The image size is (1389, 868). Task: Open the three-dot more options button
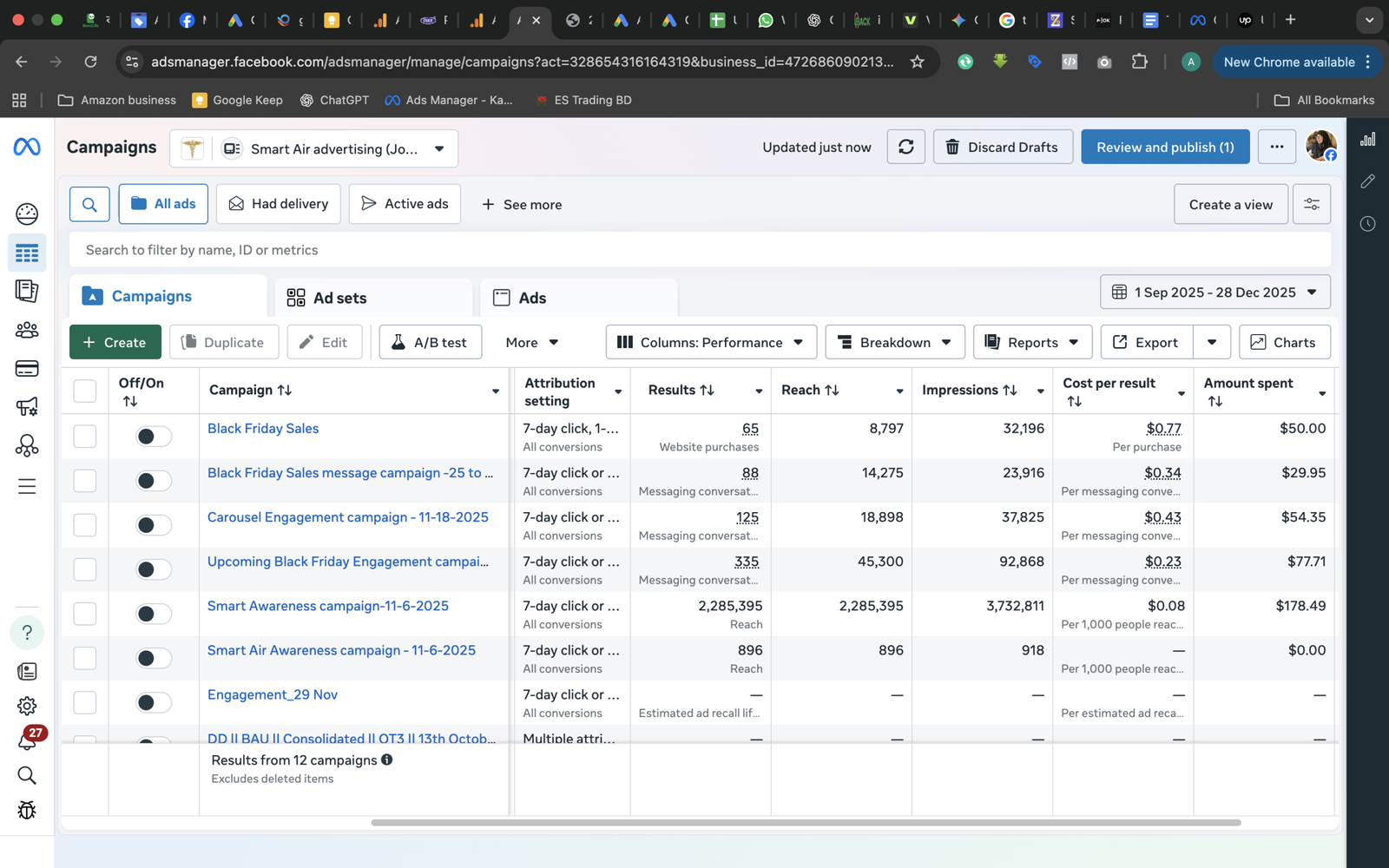(1276, 147)
